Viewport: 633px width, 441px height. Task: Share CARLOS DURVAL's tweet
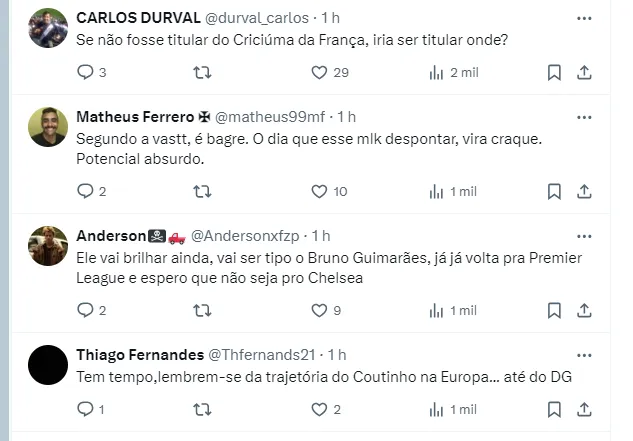[585, 72]
